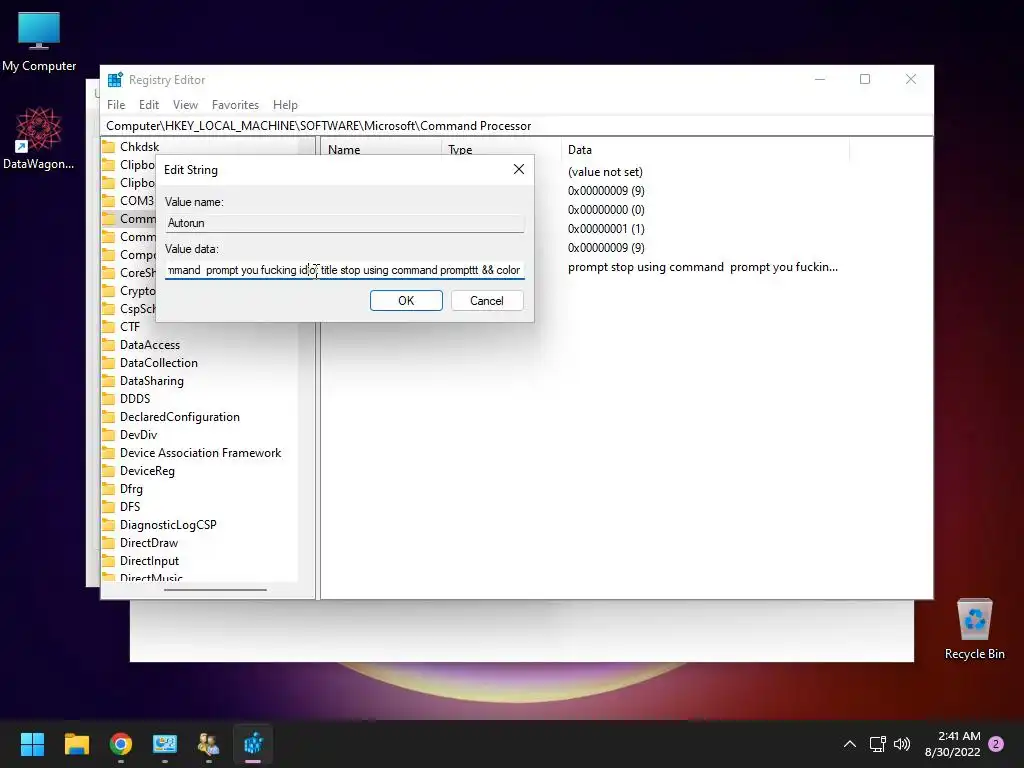Screen dimensions: 1024x768
Task: Select the DevDiv registry key
Action: click(138, 434)
